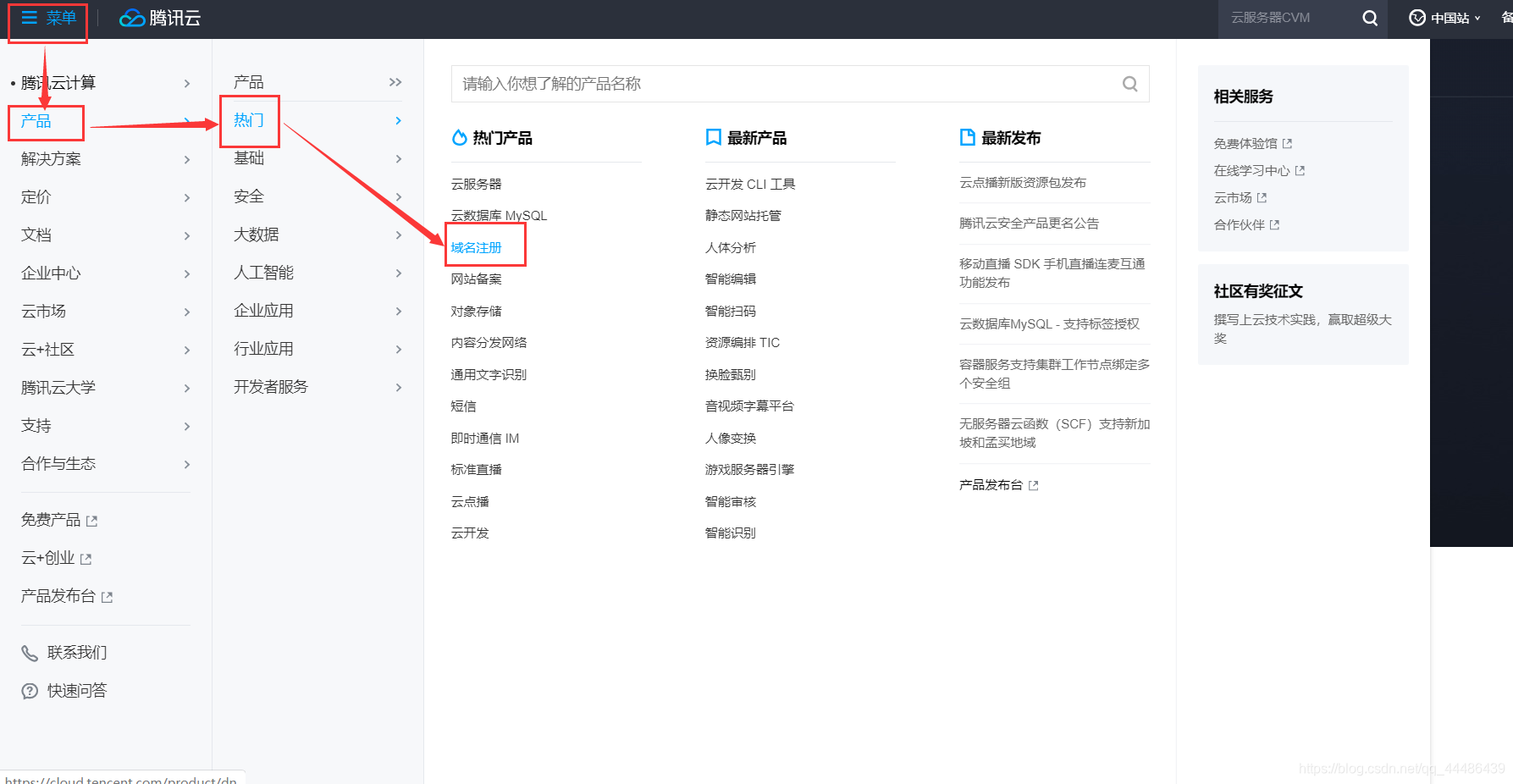Open the 静态网站托管 link

tap(743, 216)
